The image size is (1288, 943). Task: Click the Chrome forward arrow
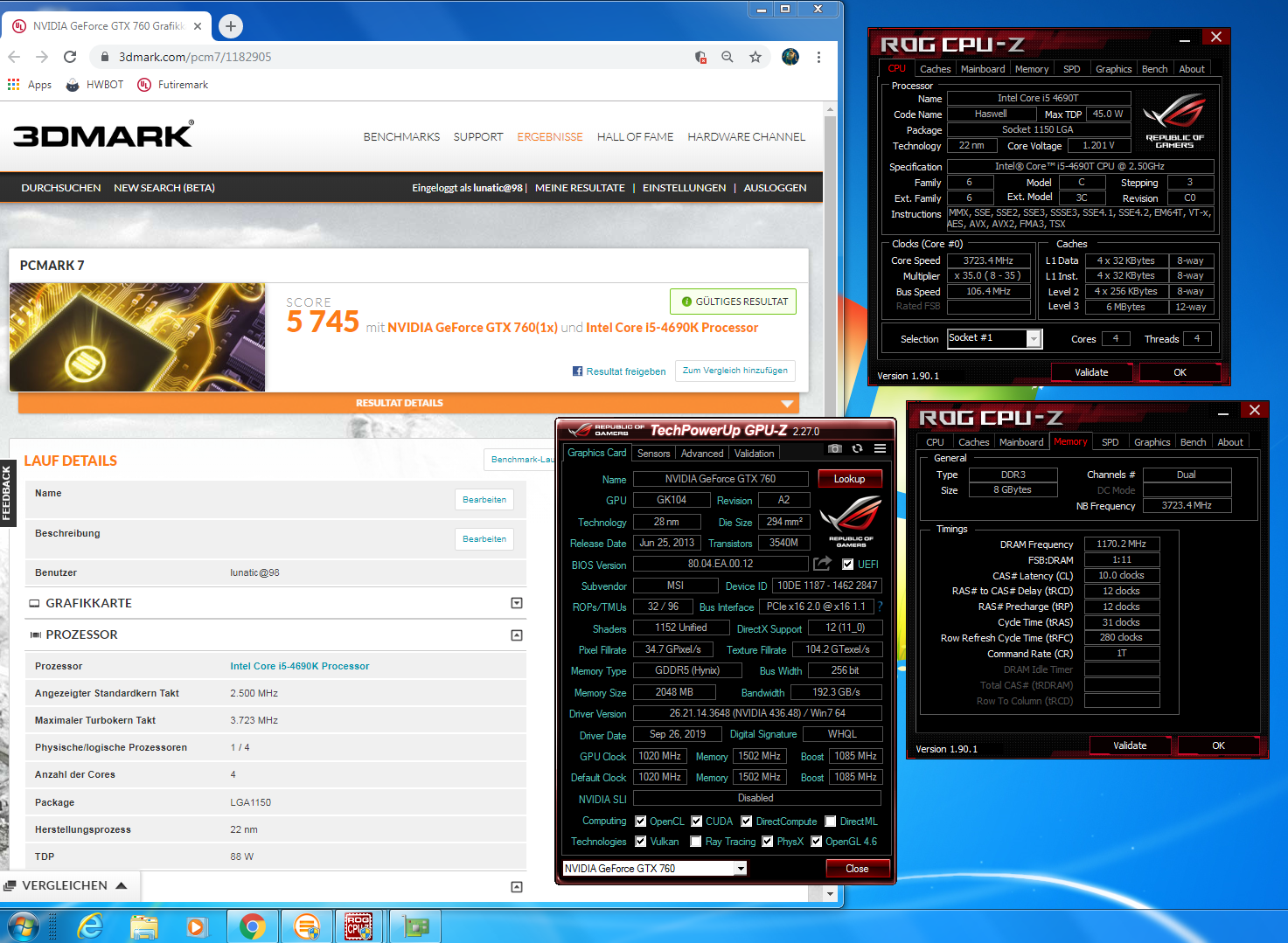(x=42, y=57)
